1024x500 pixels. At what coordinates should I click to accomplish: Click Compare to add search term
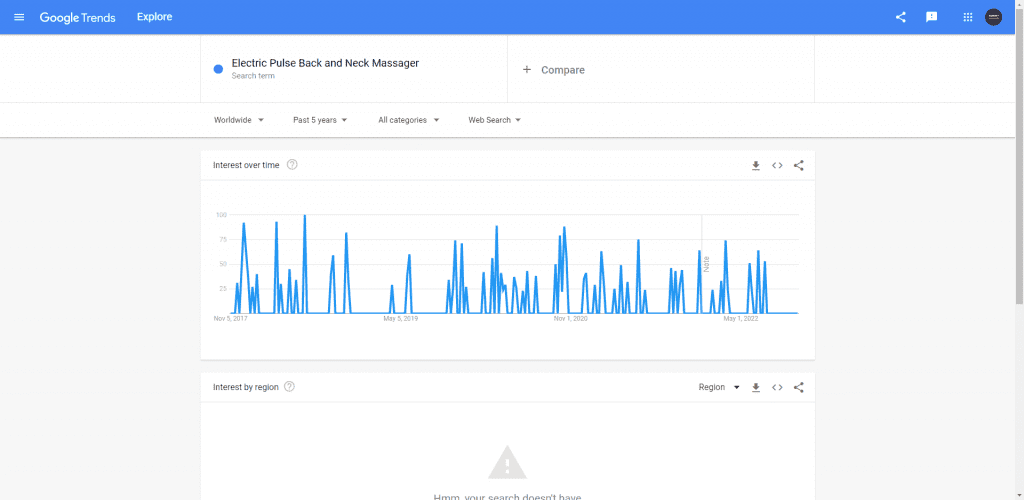click(x=554, y=70)
